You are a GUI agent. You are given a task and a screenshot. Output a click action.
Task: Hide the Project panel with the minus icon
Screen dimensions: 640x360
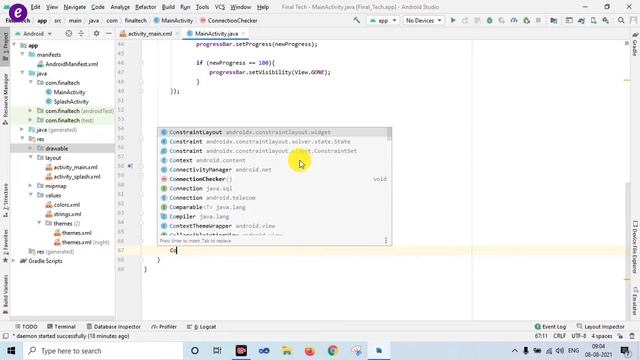(x=109, y=33)
